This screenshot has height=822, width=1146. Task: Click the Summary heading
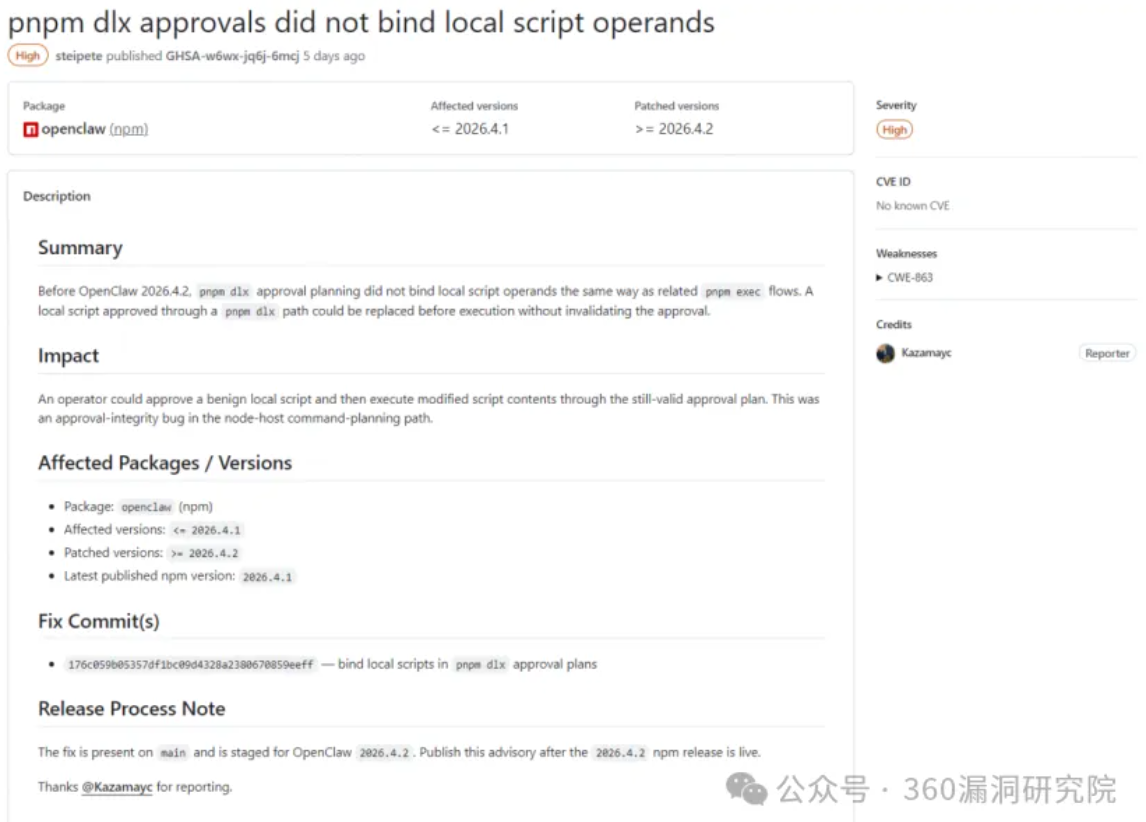click(x=80, y=248)
